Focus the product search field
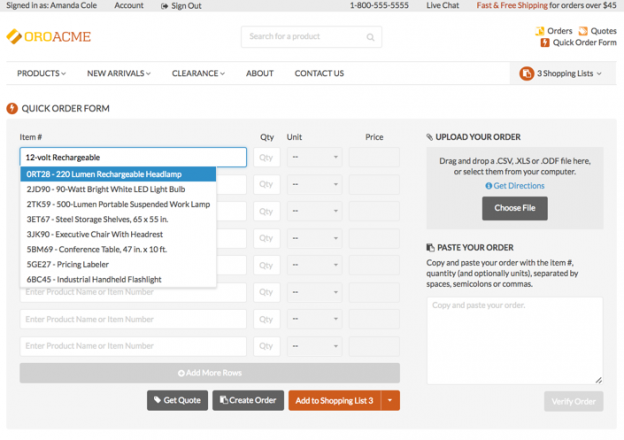This screenshot has width=624, height=440. [311, 37]
